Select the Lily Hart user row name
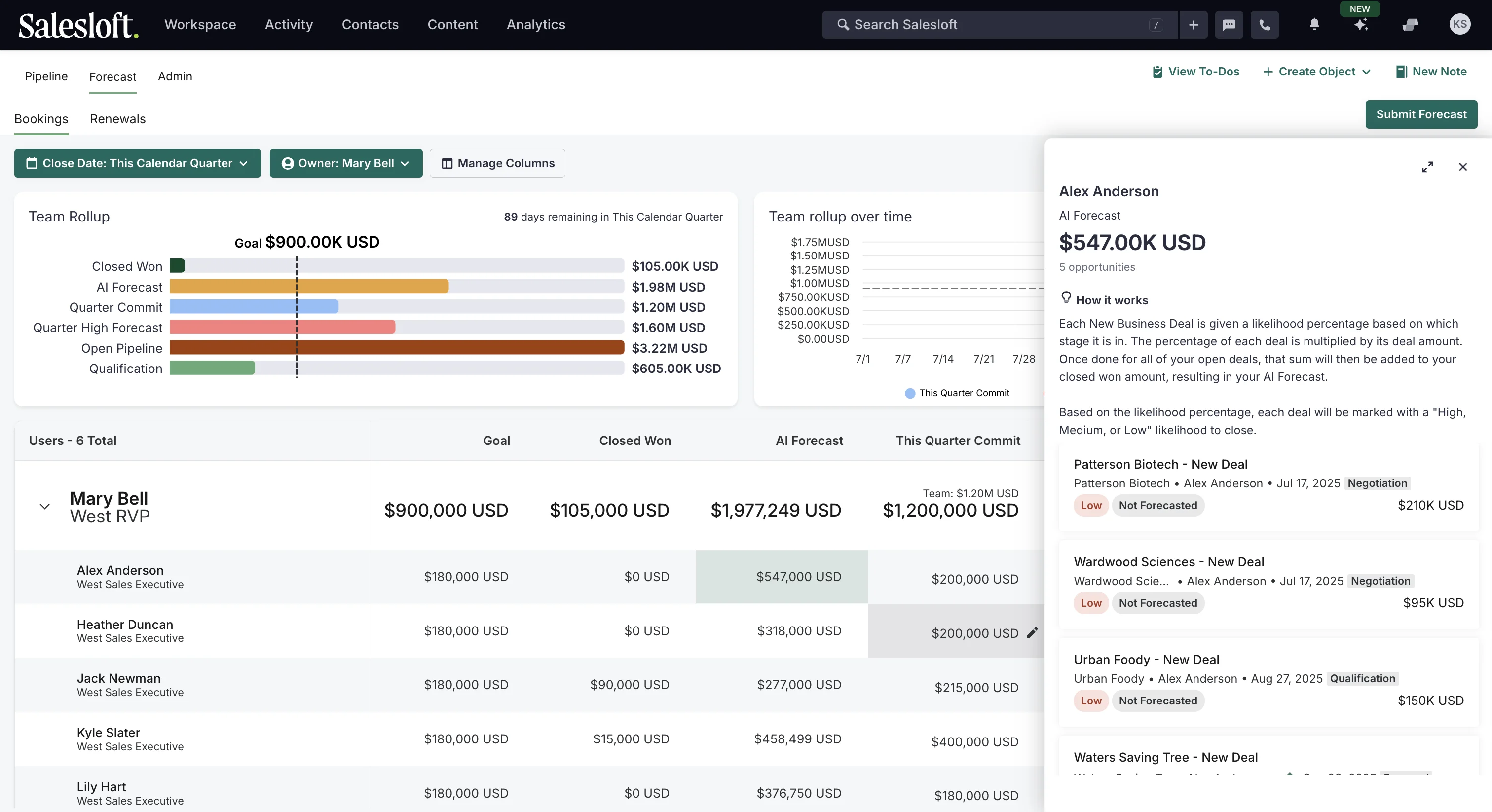 [101, 787]
